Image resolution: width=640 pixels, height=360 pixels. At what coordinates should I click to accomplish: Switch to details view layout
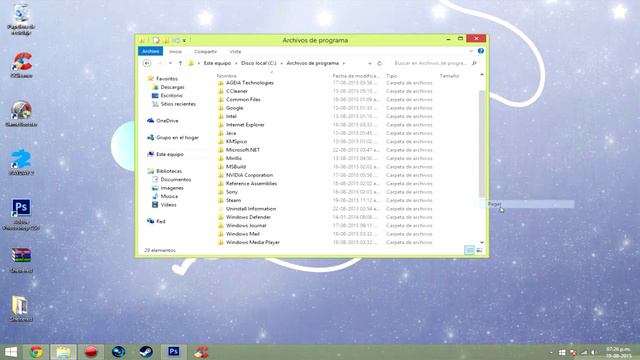pos(469,250)
